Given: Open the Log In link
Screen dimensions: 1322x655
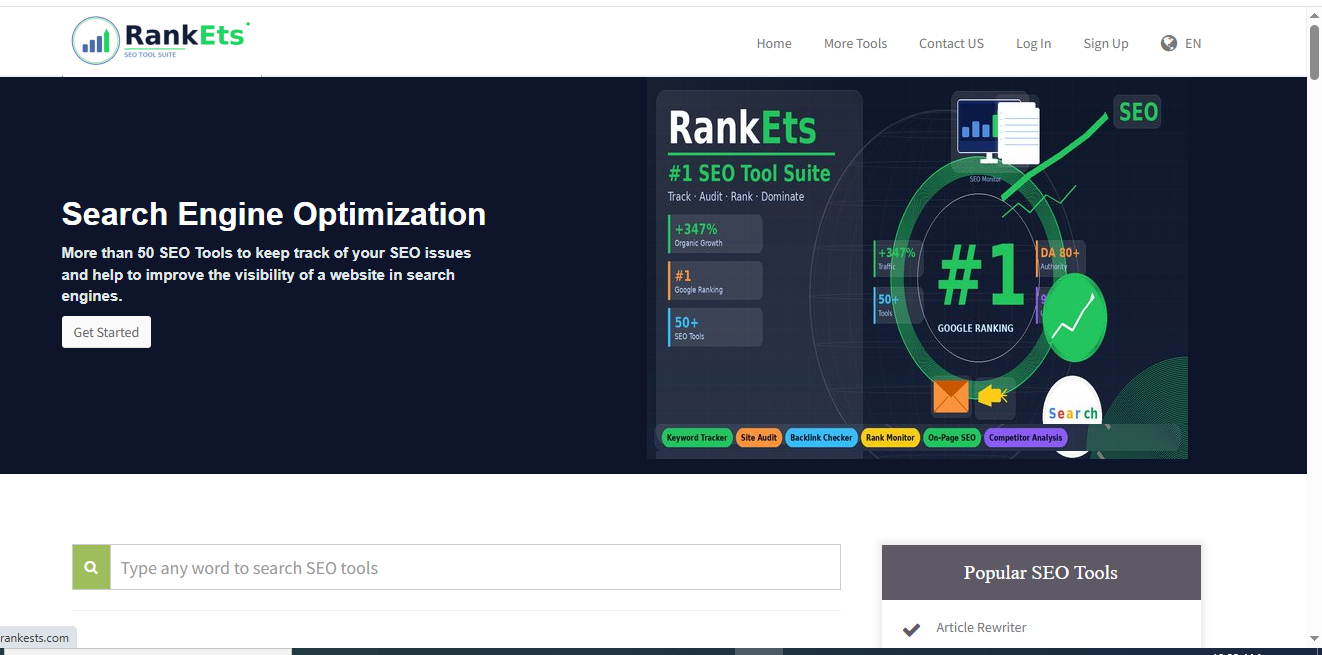Looking at the screenshot, I should [x=1033, y=43].
